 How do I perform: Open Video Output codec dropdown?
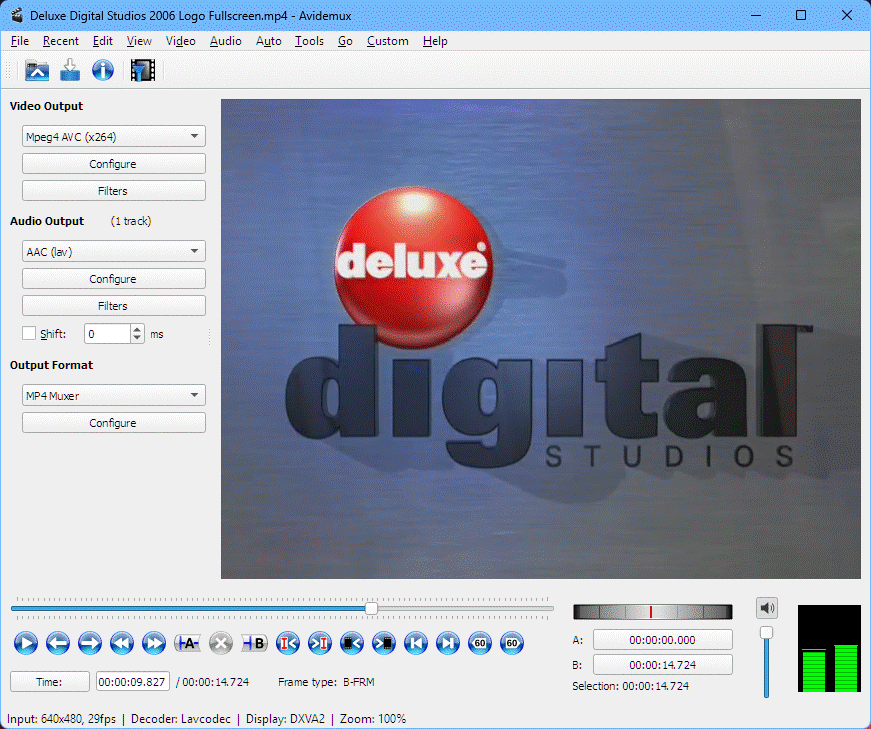click(113, 136)
